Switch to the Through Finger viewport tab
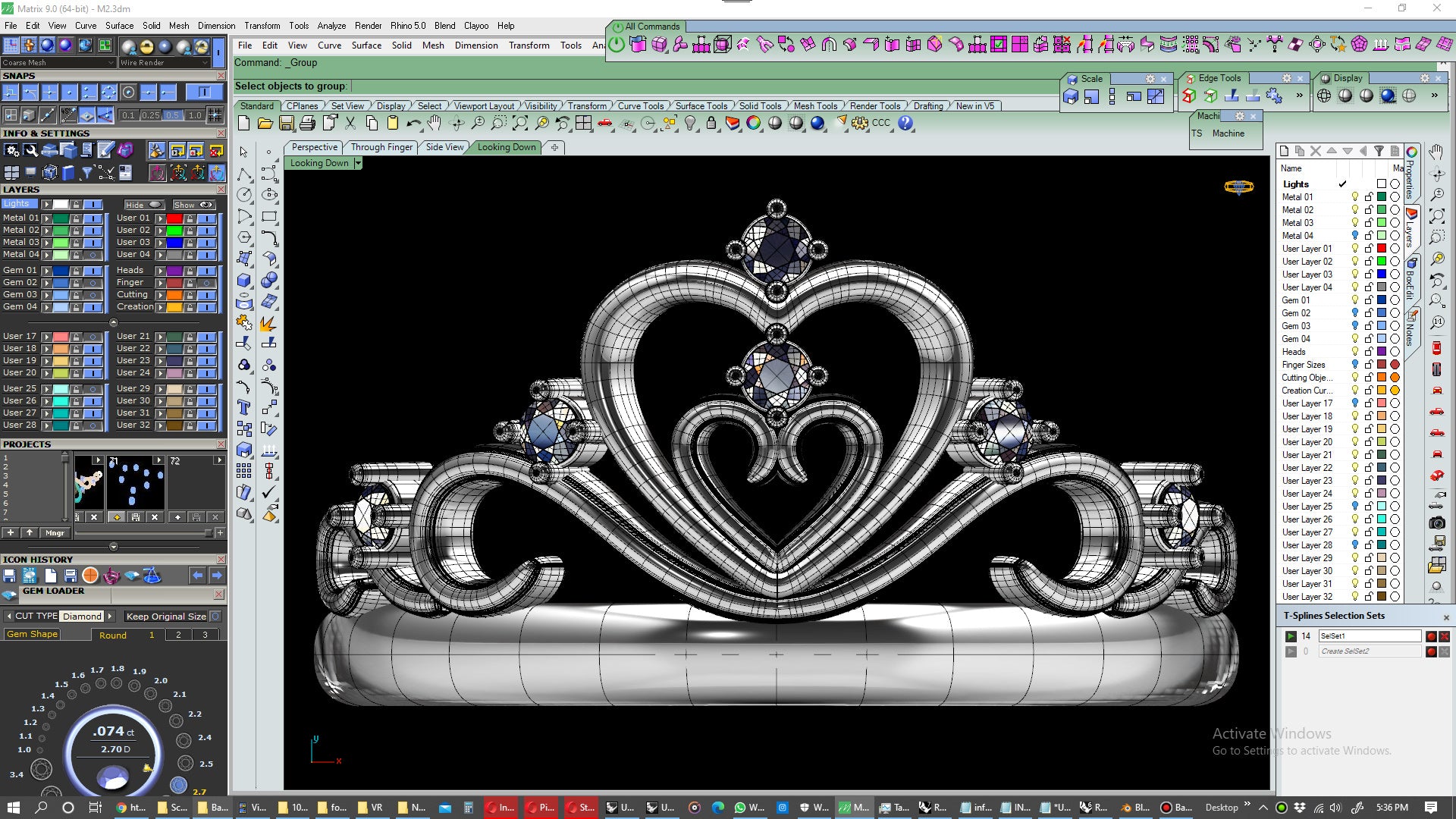1456x819 pixels. pyautogui.click(x=381, y=147)
